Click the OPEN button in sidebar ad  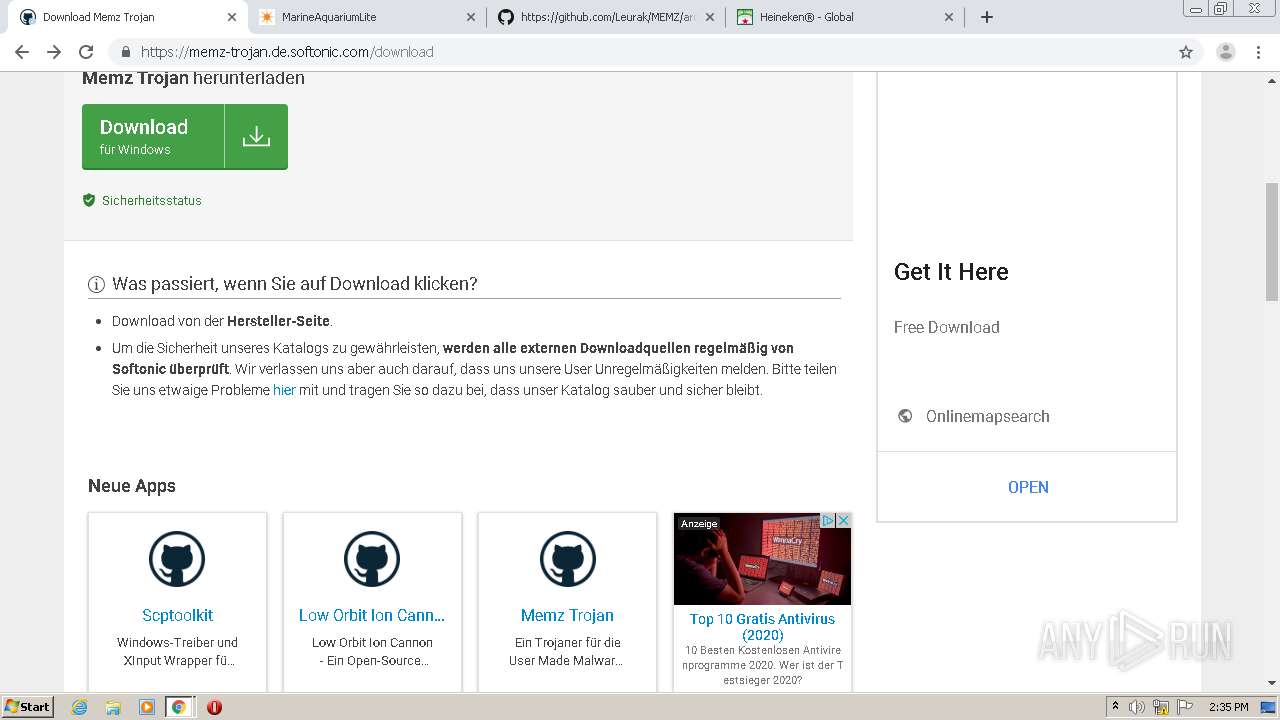[1028, 487]
